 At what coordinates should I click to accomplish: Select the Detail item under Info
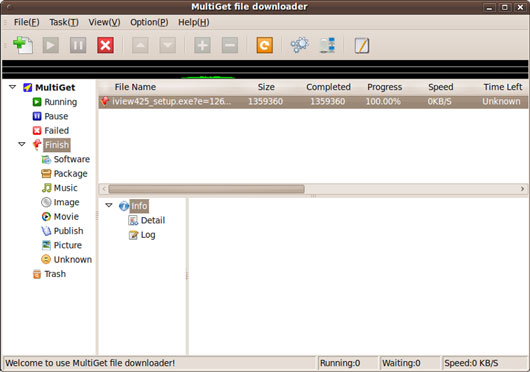pyautogui.click(x=147, y=220)
